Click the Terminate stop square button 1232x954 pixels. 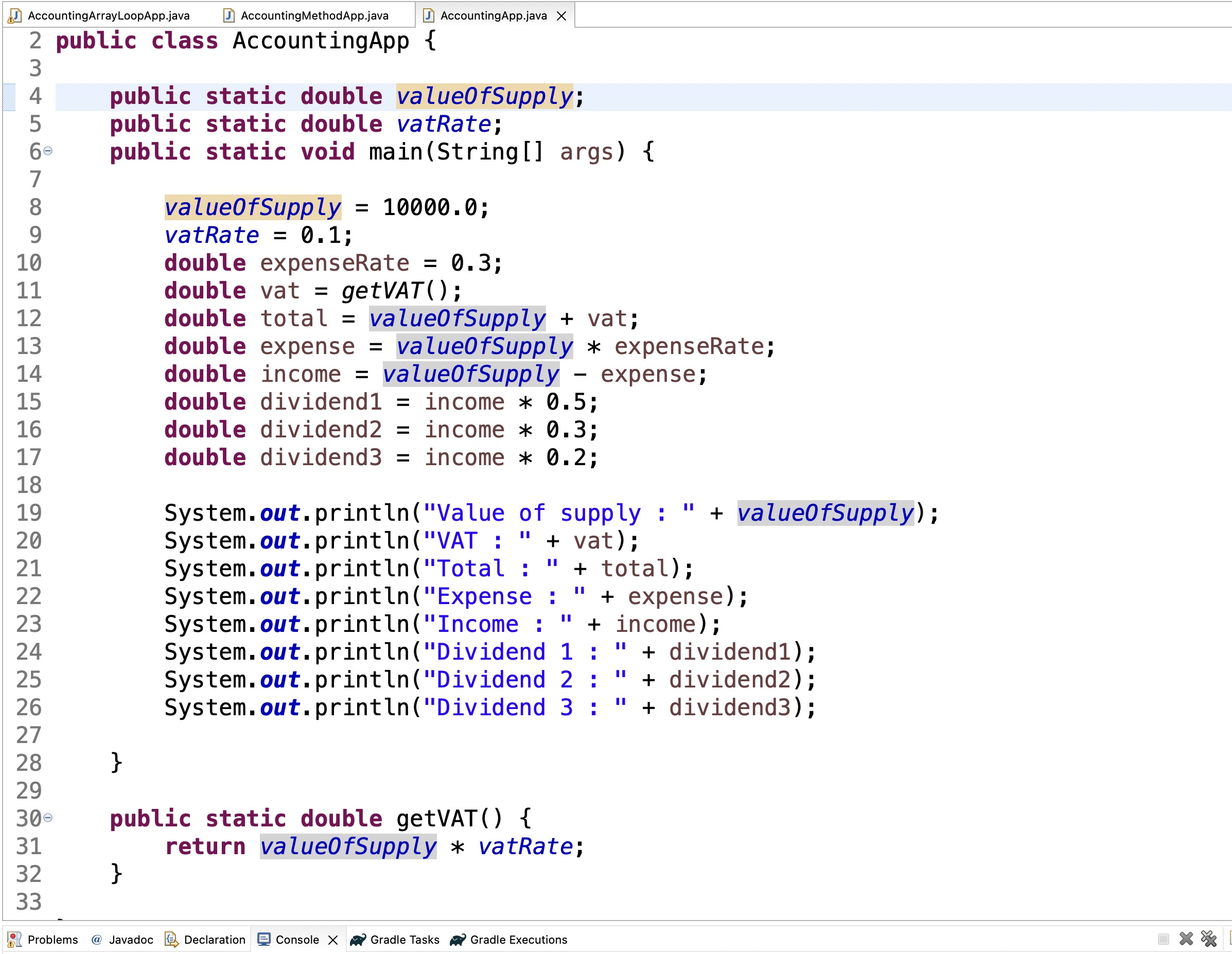point(1163,939)
